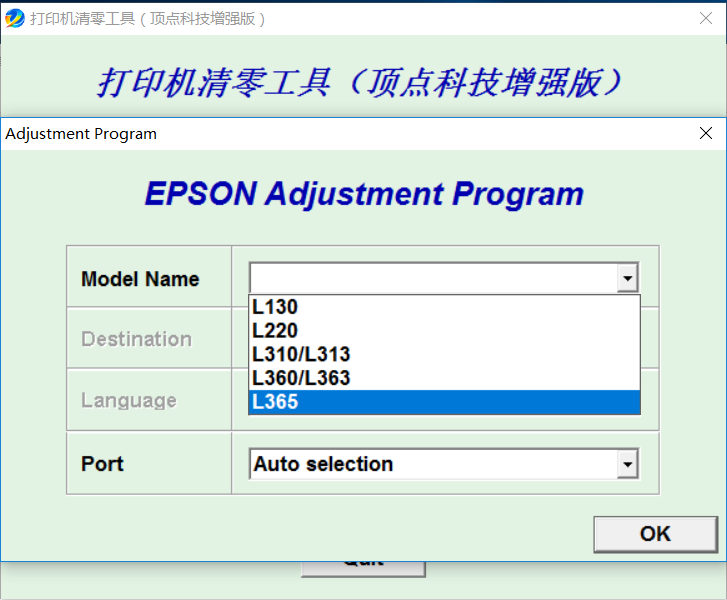Screen dimensions: 727x600
Task: Click the greyed Destination label
Action: [x=136, y=339]
